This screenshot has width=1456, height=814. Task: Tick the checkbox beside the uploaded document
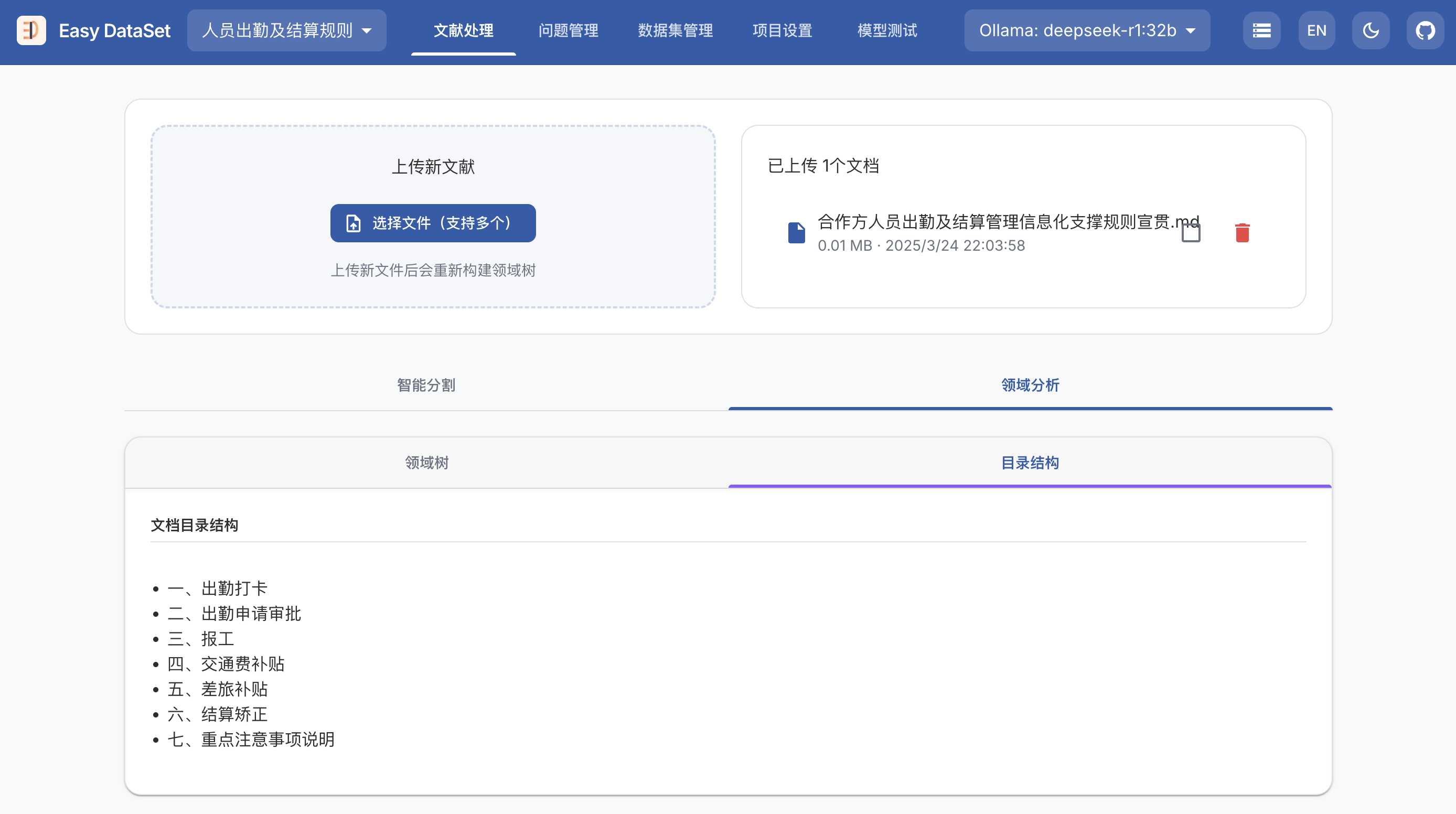(x=1191, y=233)
